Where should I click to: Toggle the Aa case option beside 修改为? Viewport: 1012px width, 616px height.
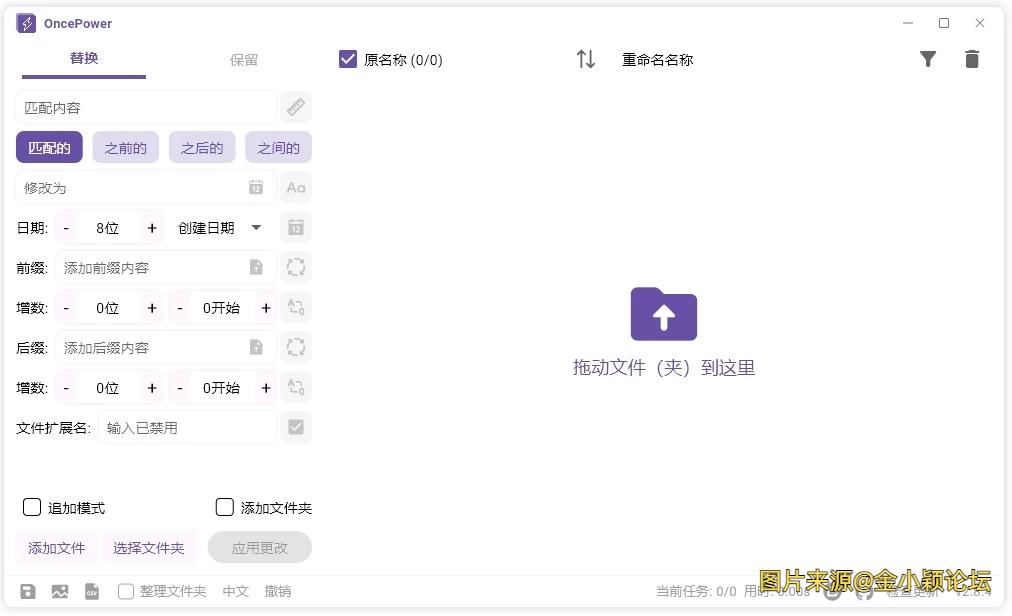point(295,187)
